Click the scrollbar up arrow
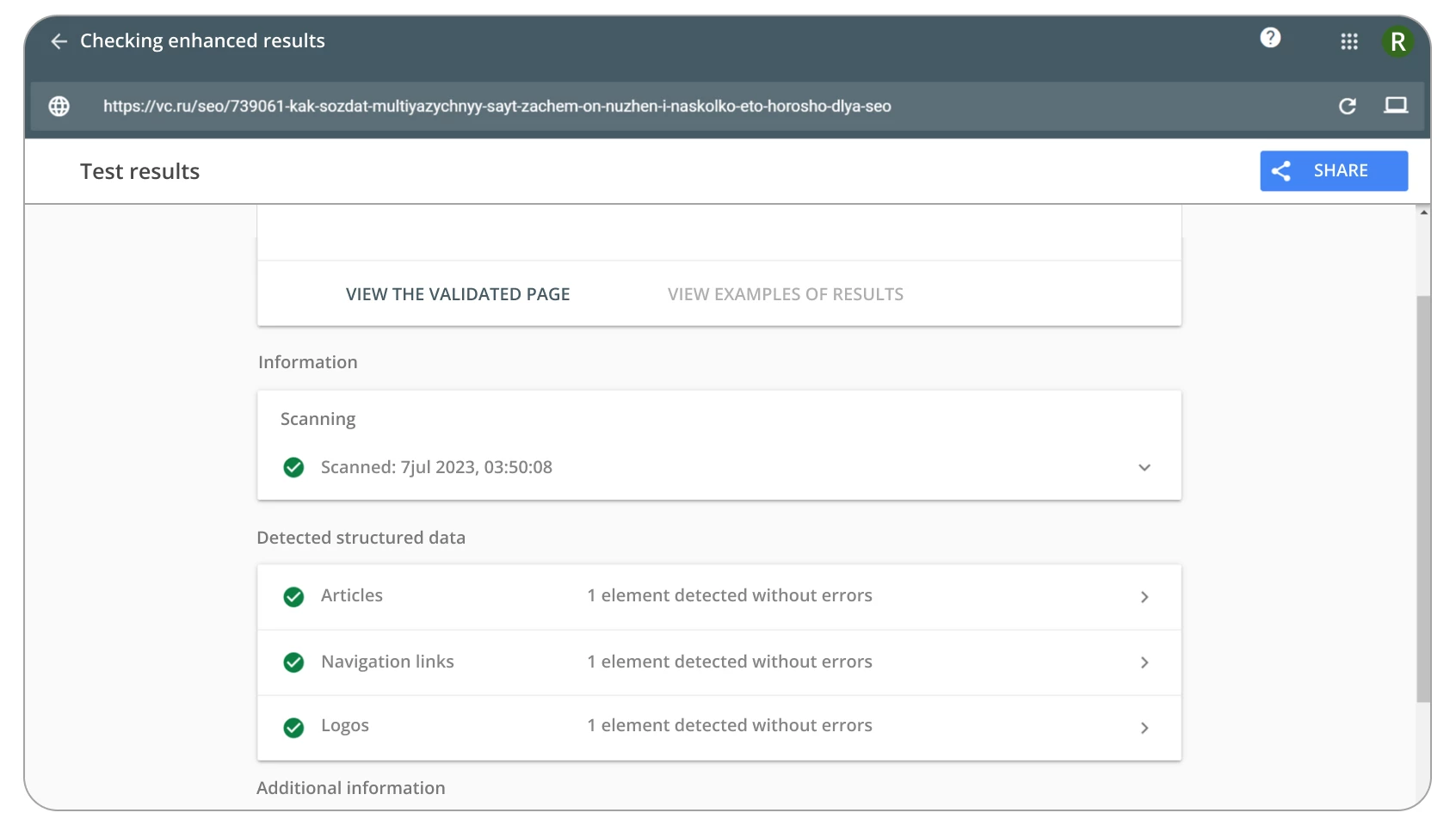The image size is (1456, 825). pos(1424,212)
